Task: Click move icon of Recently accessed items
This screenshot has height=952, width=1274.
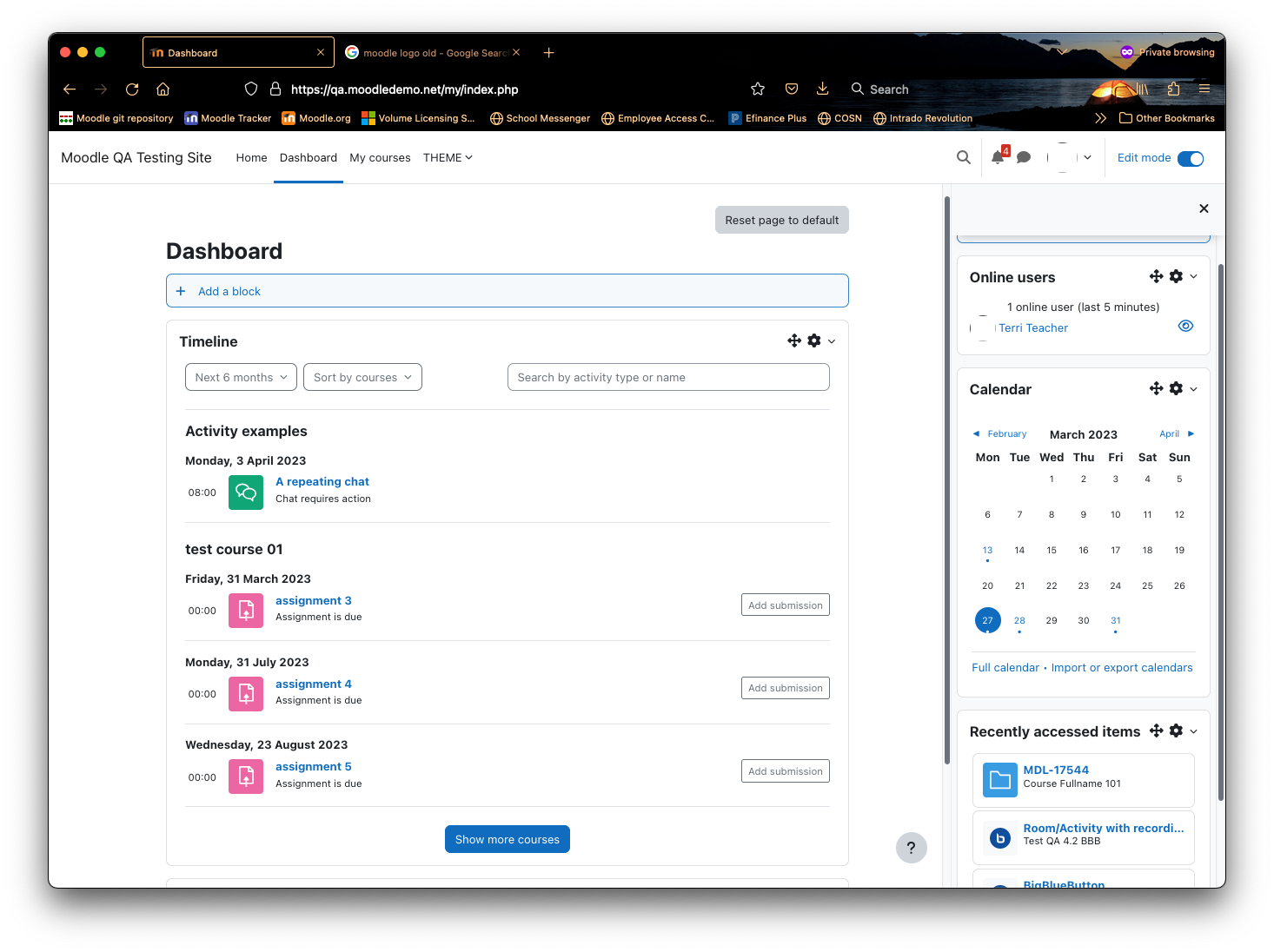Action: tap(1156, 731)
